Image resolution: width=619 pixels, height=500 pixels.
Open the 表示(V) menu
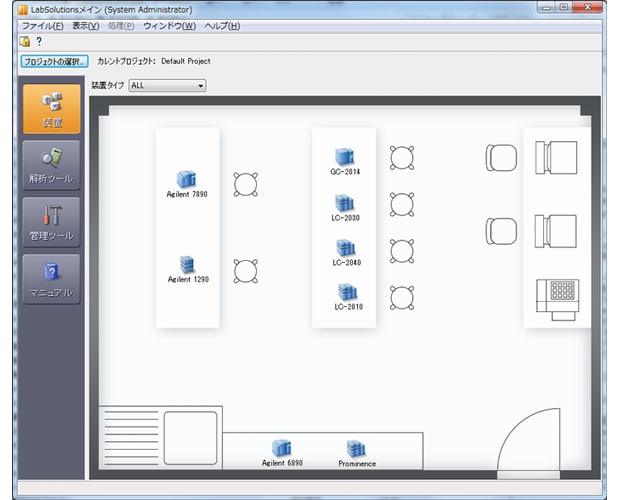coord(86,26)
